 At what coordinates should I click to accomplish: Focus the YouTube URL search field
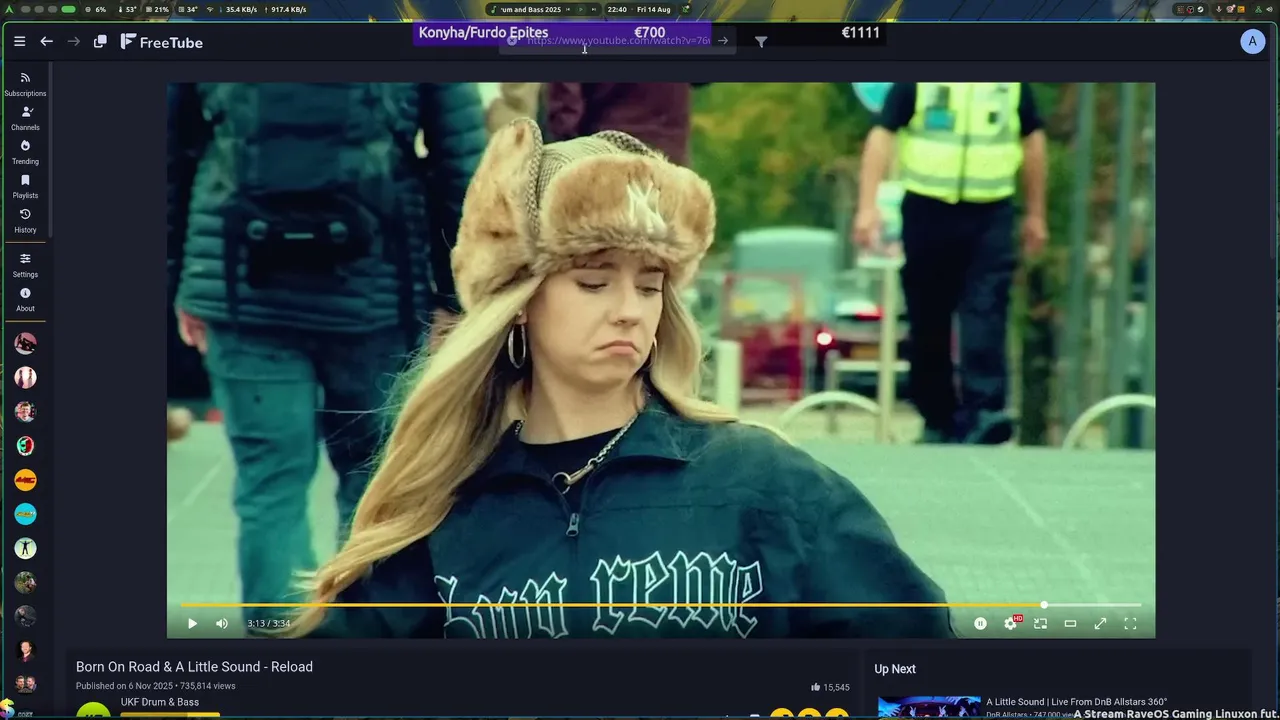click(618, 41)
